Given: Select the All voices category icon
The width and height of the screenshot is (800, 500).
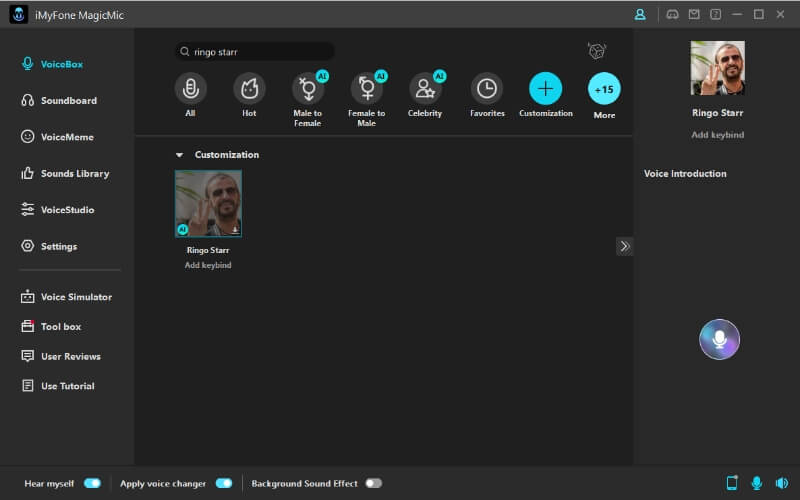Looking at the screenshot, I should pyautogui.click(x=190, y=88).
